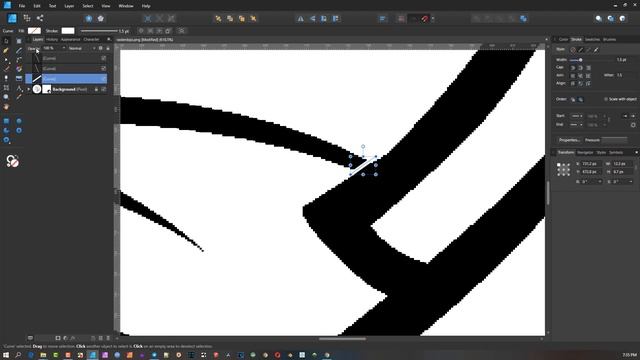This screenshot has height=360, width=640.
Task: Open the Layer menu
Action: 69,6
